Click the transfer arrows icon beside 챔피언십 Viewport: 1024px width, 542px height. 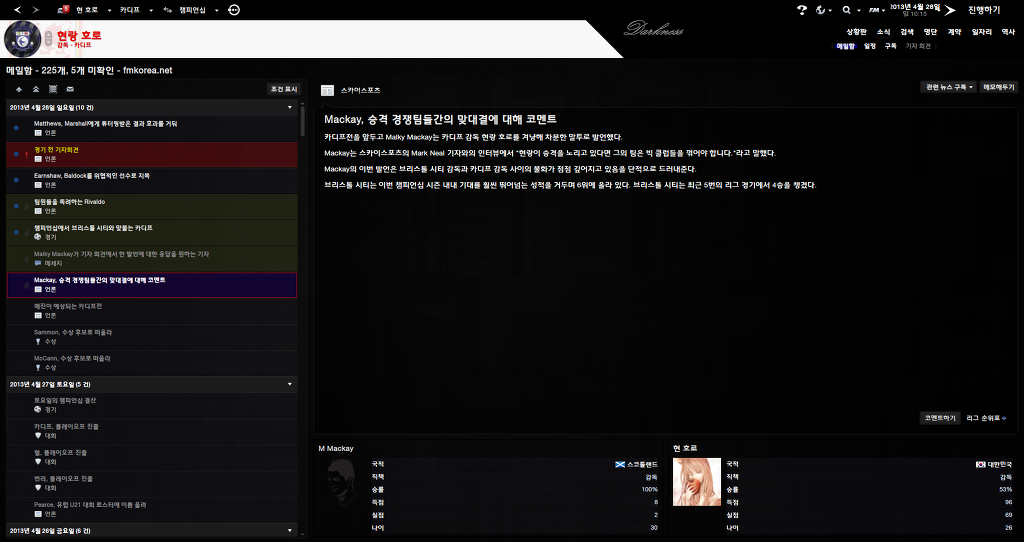pos(168,10)
